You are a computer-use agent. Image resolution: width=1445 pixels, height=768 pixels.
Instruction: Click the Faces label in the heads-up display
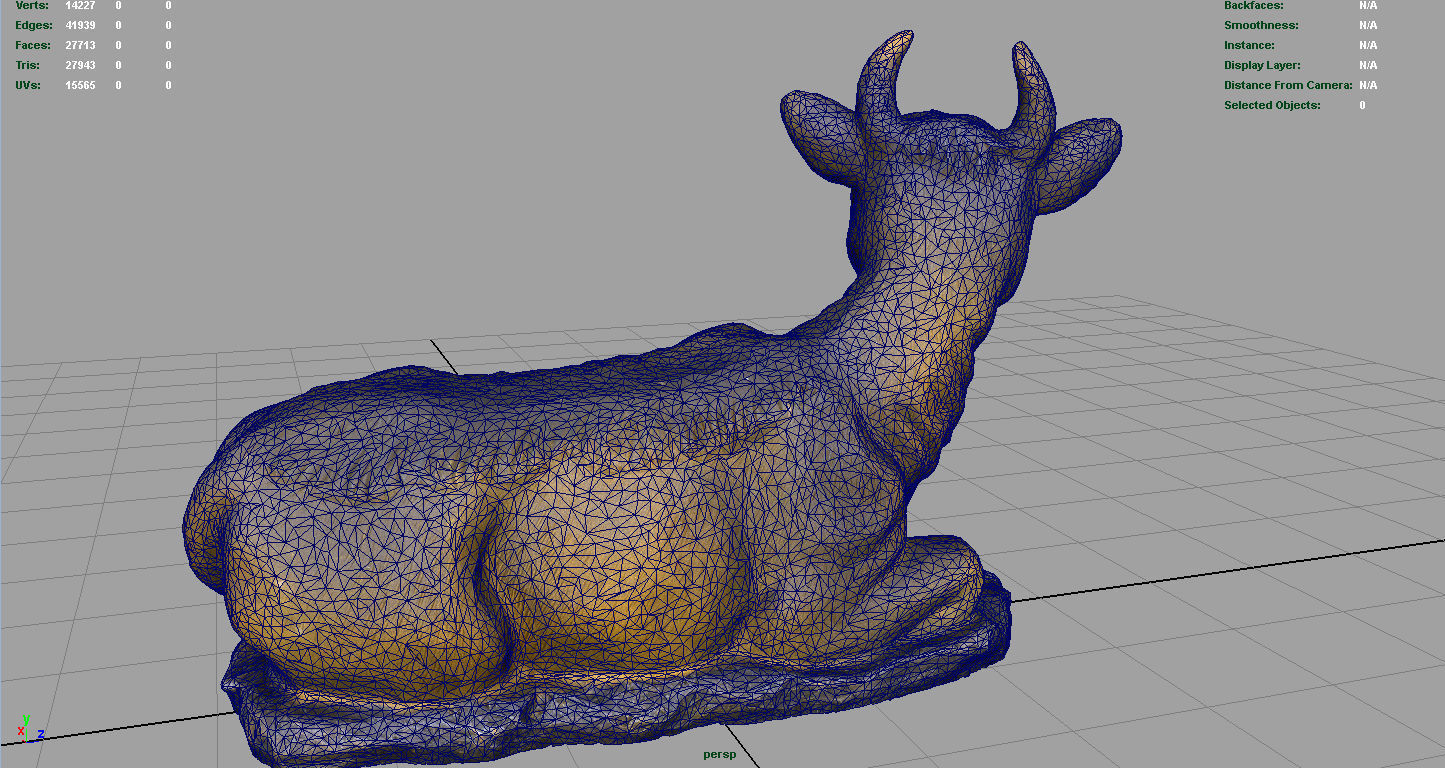pos(33,45)
